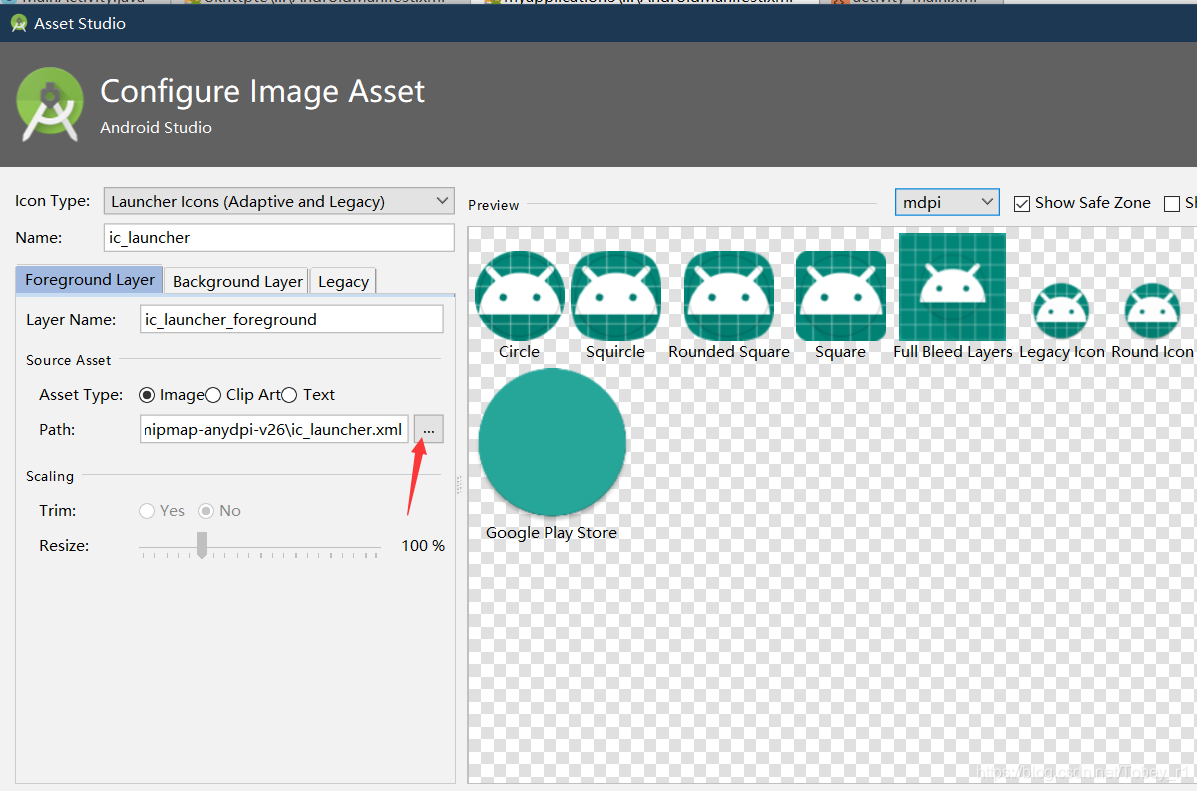This screenshot has height=791, width=1197.
Task: Click the Square icon preview
Action: click(840, 295)
